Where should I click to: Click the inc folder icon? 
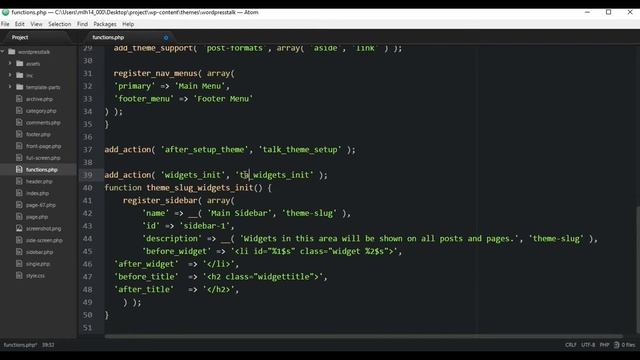click(x=19, y=75)
